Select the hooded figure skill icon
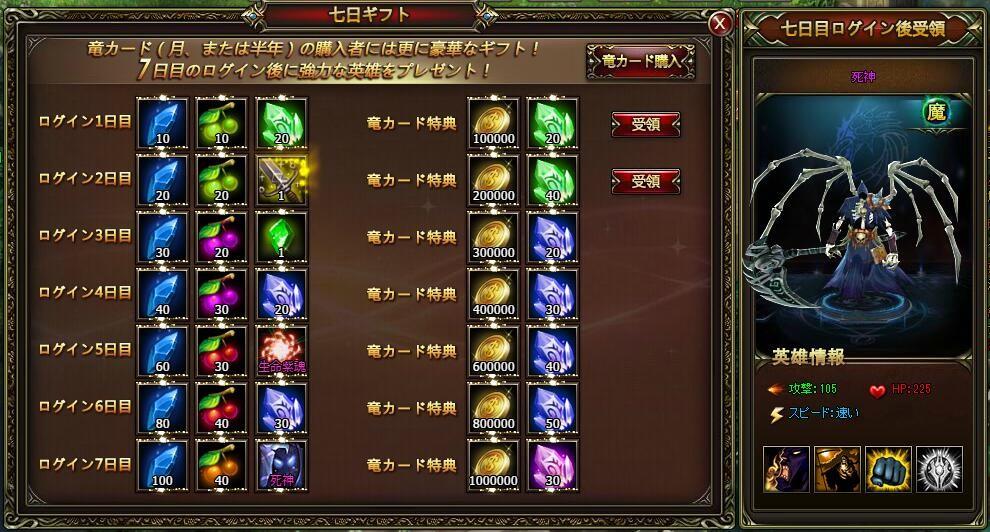Image resolution: width=990 pixels, height=532 pixels. (837, 469)
